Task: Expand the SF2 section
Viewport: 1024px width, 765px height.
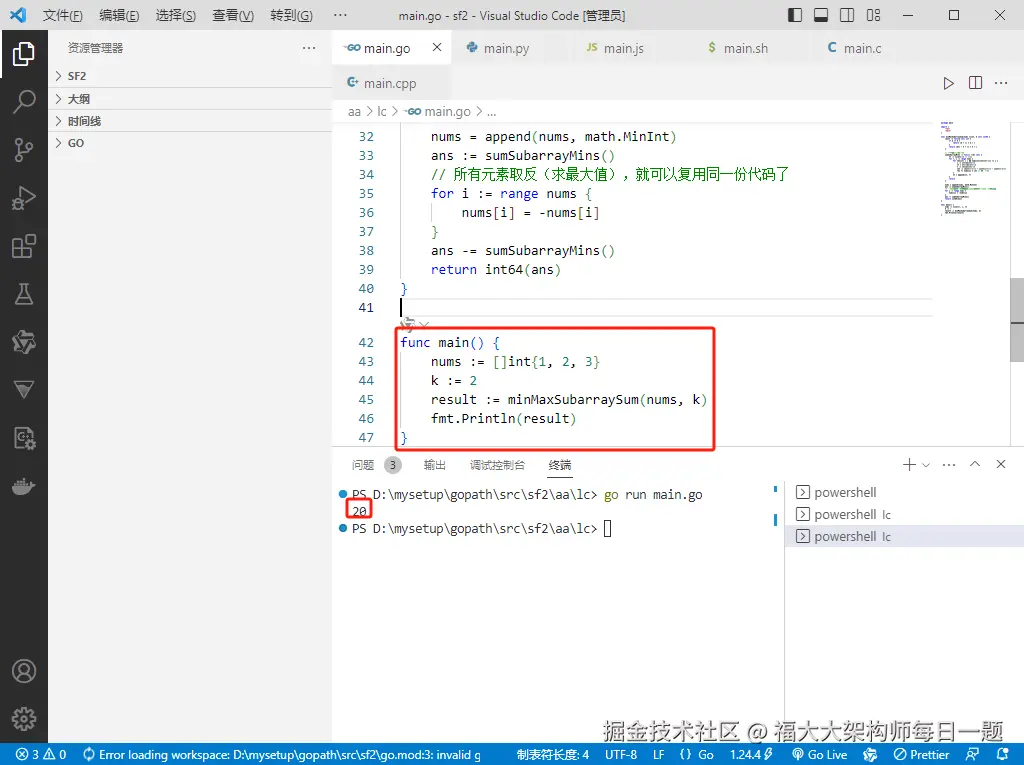Action: (x=190, y=76)
